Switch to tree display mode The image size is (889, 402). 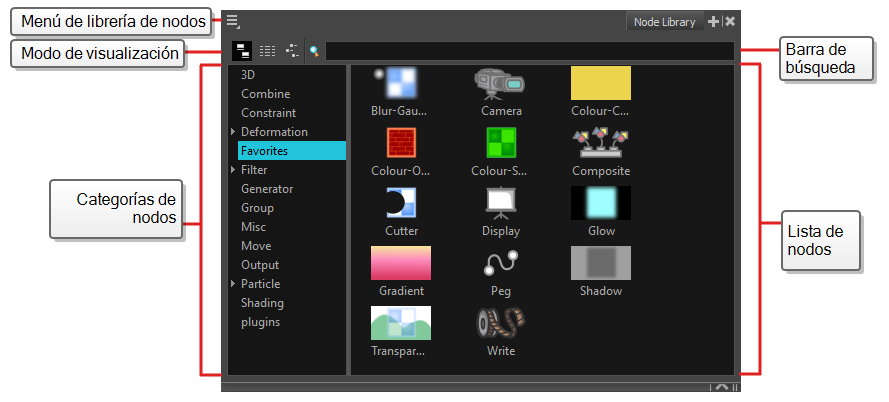pos(292,51)
